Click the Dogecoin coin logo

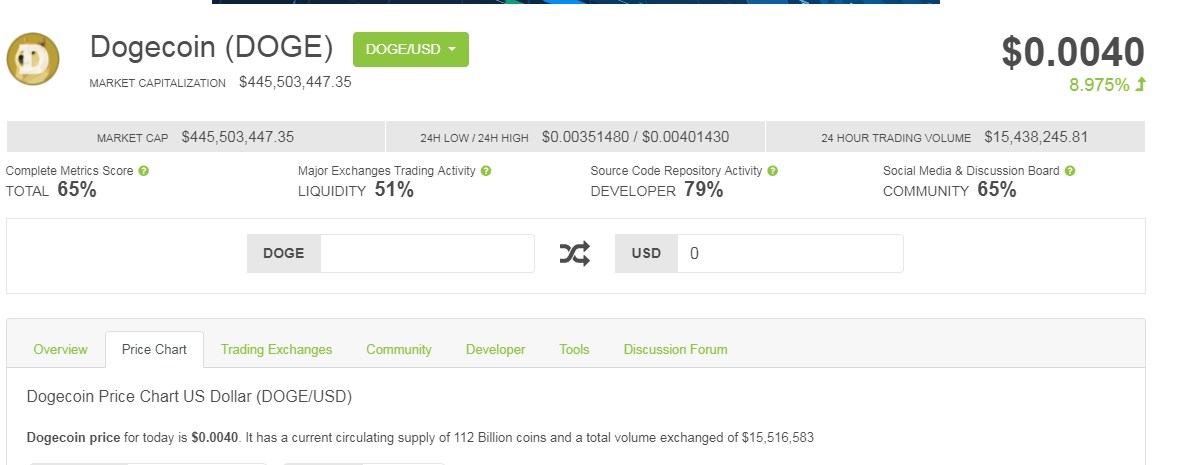pos(33,60)
